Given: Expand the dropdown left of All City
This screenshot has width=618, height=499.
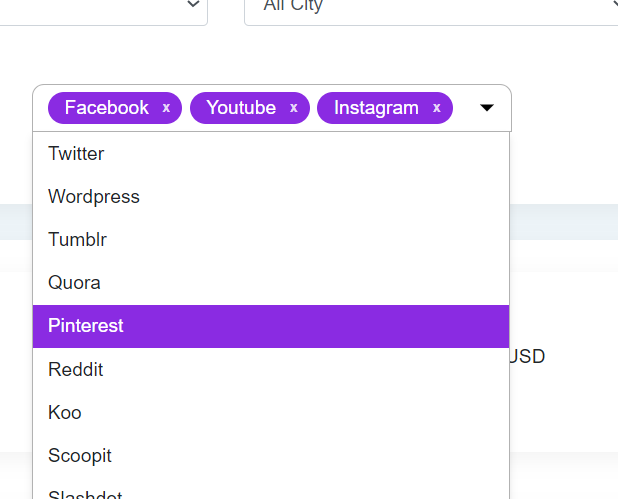Looking at the screenshot, I should pyautogui.click(x=192, y=6).
